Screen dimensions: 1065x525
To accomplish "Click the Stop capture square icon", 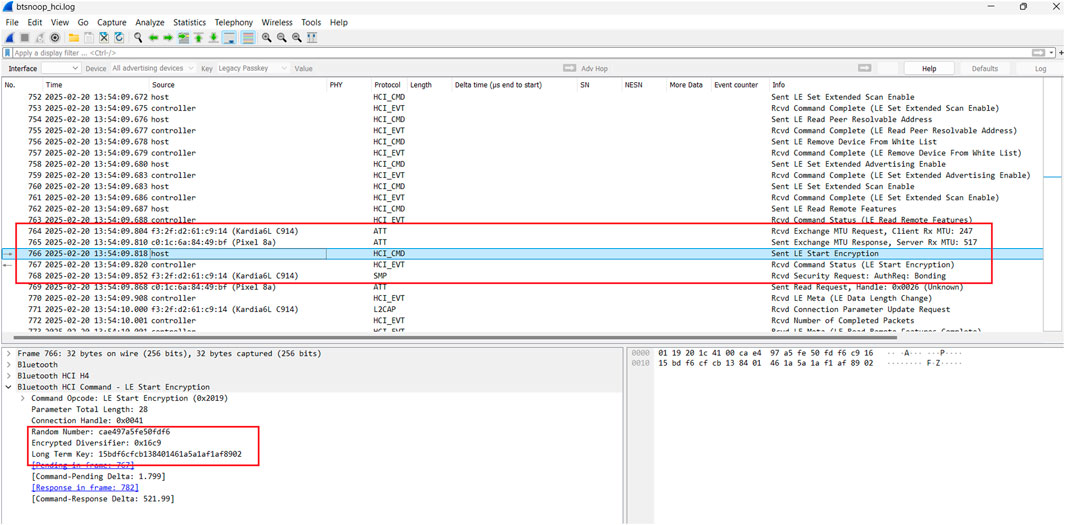I will pos(25,37).
